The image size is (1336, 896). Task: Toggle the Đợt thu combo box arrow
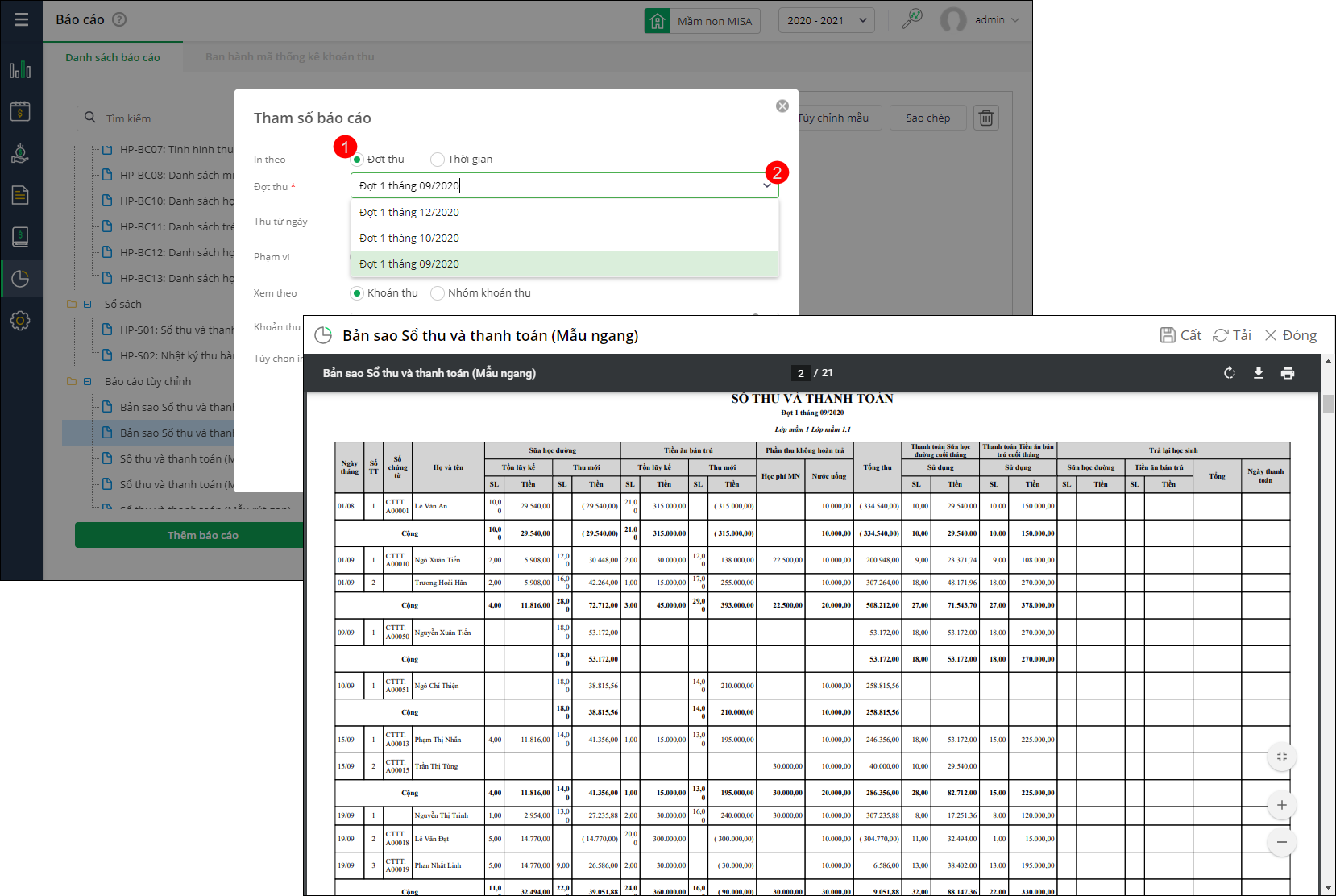[767, 185]
